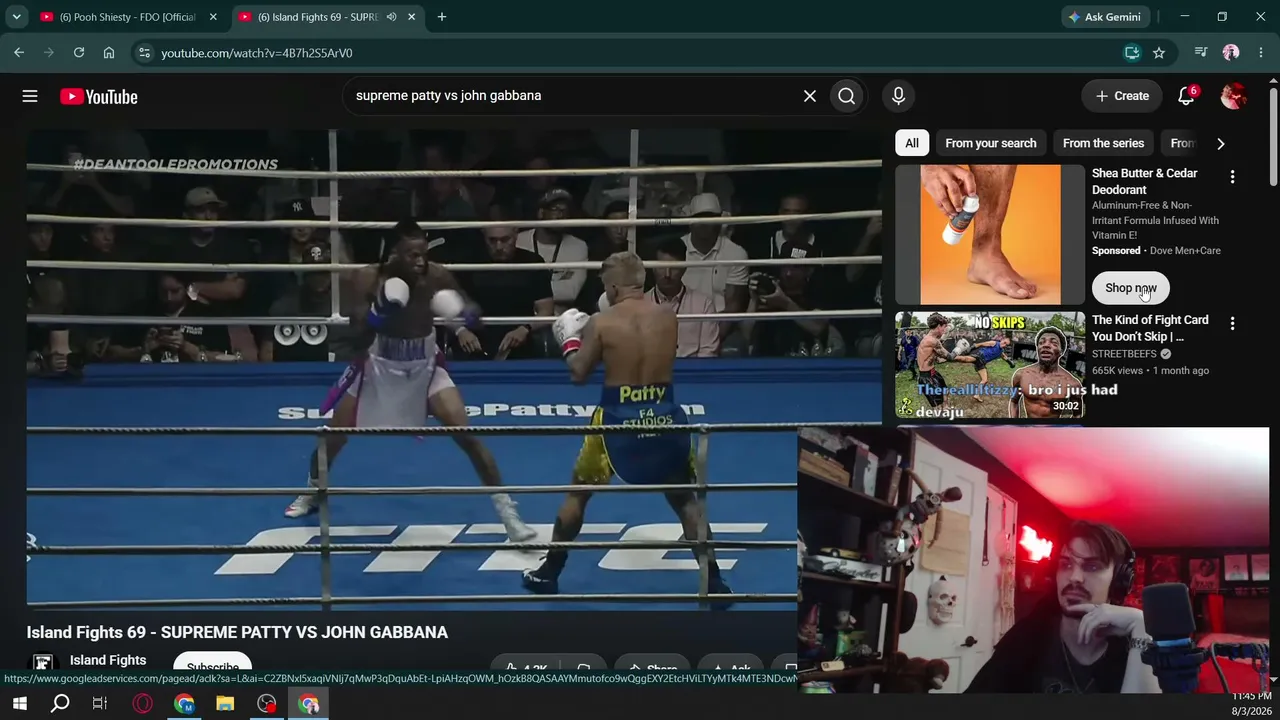This screenshot has width=1280, height=720.
Task: Open the more options for the Dove ad
Action: pos(1232,177)
